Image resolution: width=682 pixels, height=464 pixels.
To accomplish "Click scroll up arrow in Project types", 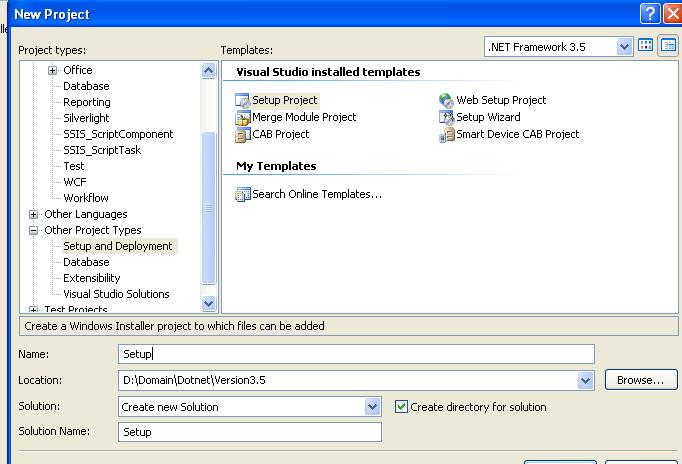I will click(x=209, y=70).
